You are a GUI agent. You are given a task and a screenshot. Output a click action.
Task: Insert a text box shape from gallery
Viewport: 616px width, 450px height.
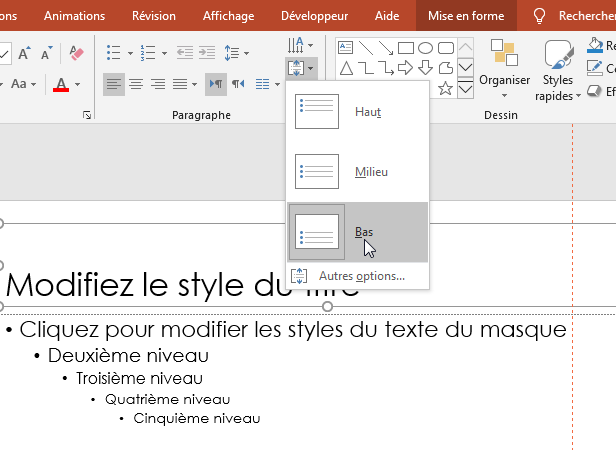point(346,47)
